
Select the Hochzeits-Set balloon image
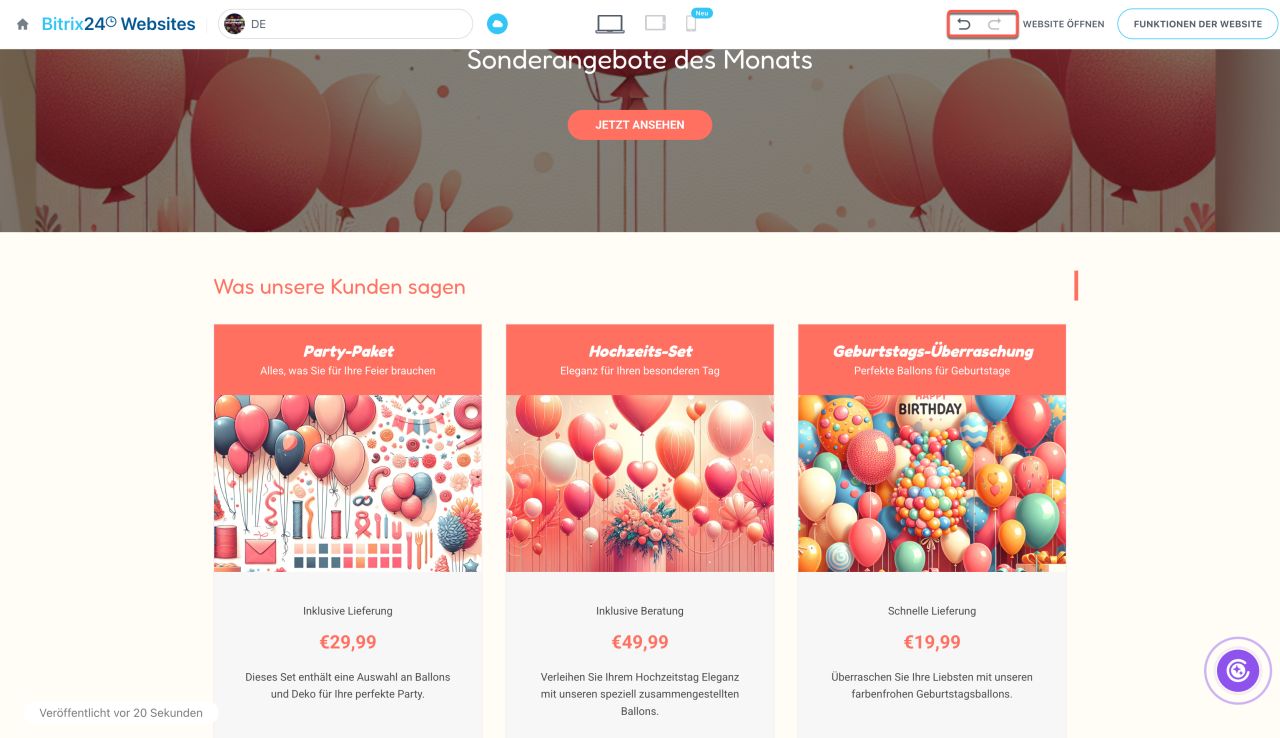pos(640,483)
